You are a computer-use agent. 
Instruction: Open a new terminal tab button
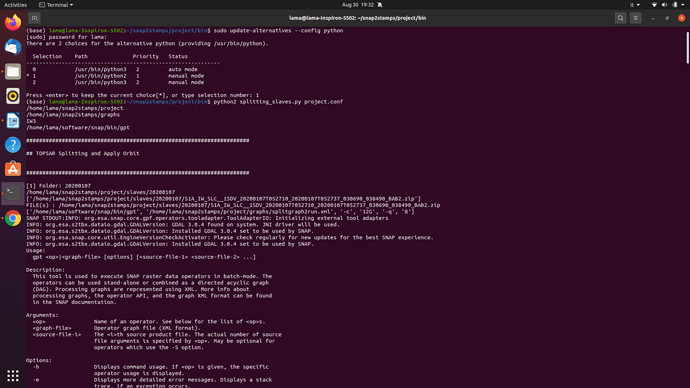point(34,18)
